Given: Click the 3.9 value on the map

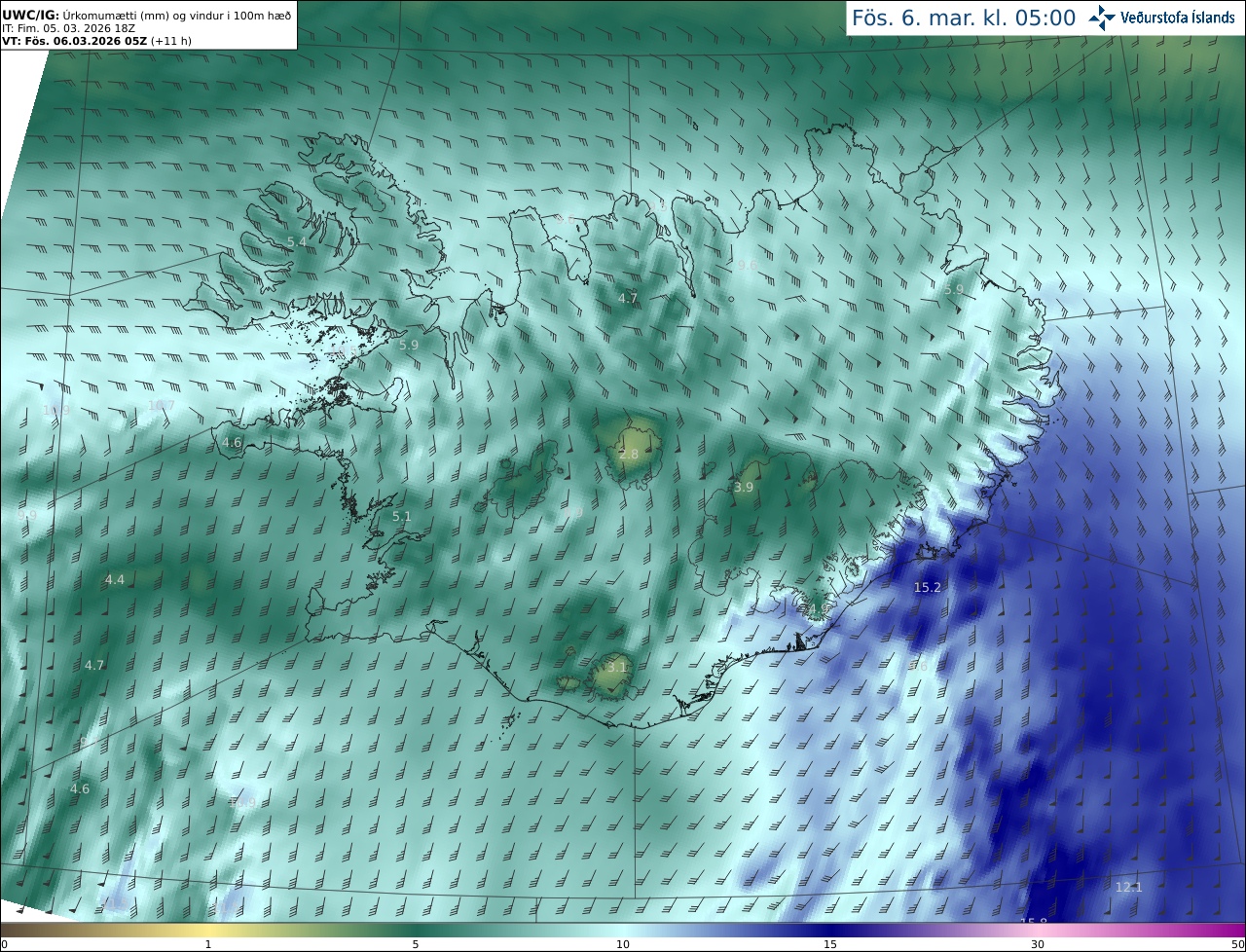Looking at the screenshot, I should point(744,487).
